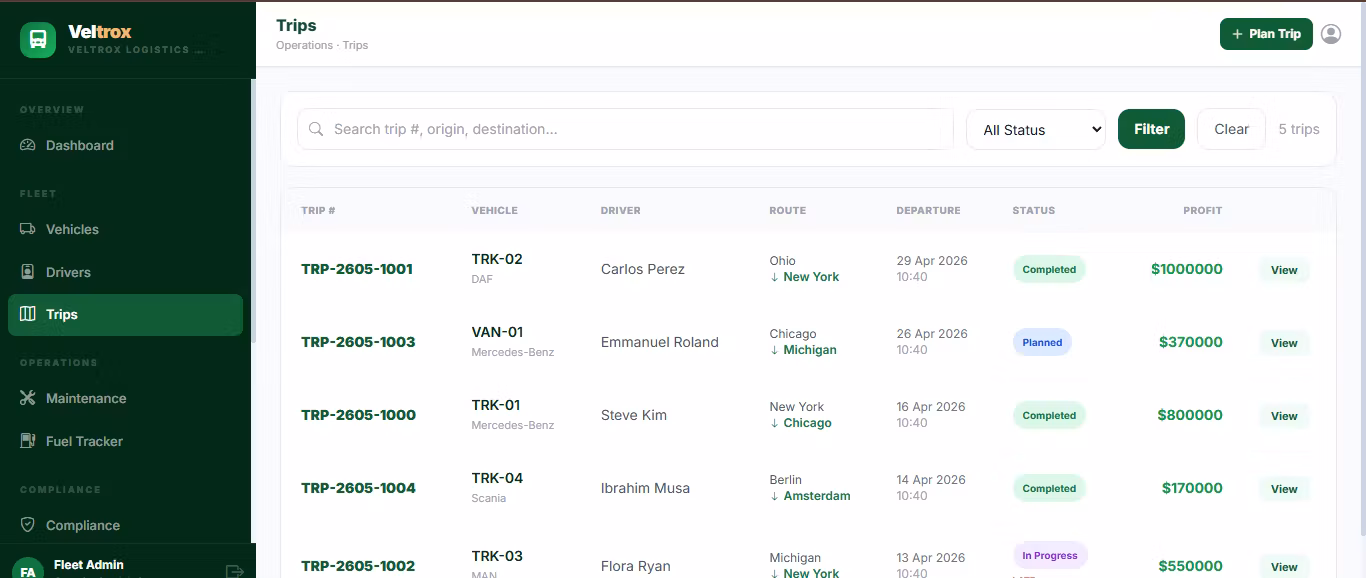Select the Trips menu item

126,314
